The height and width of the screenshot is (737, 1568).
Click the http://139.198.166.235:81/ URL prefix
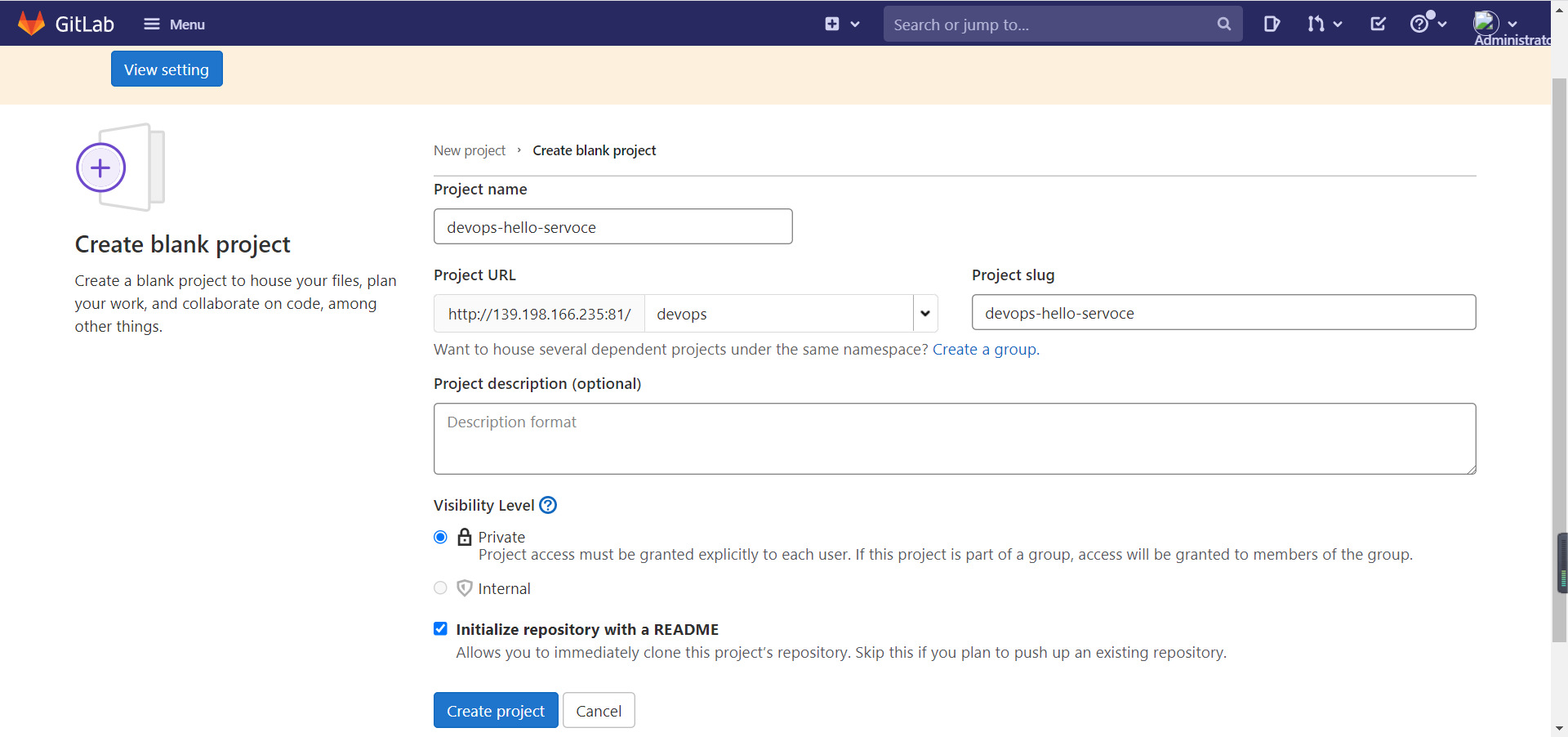click(540, 314)
